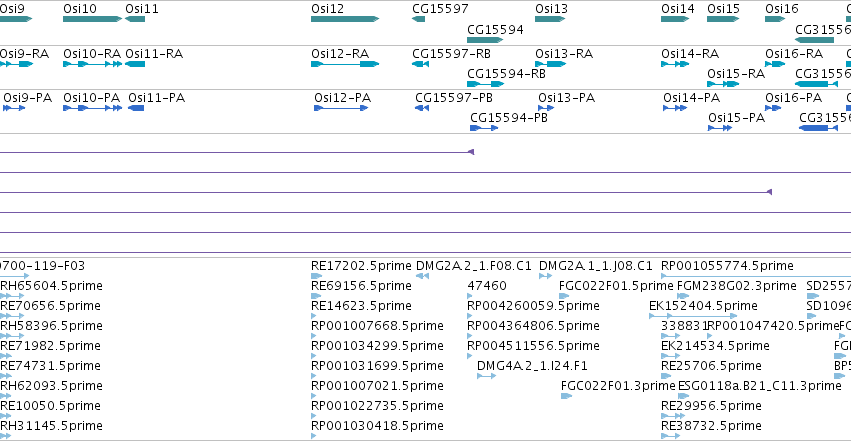Click the RP004364806.5prime label
This screenshot has height=441, width=851.
533,326
